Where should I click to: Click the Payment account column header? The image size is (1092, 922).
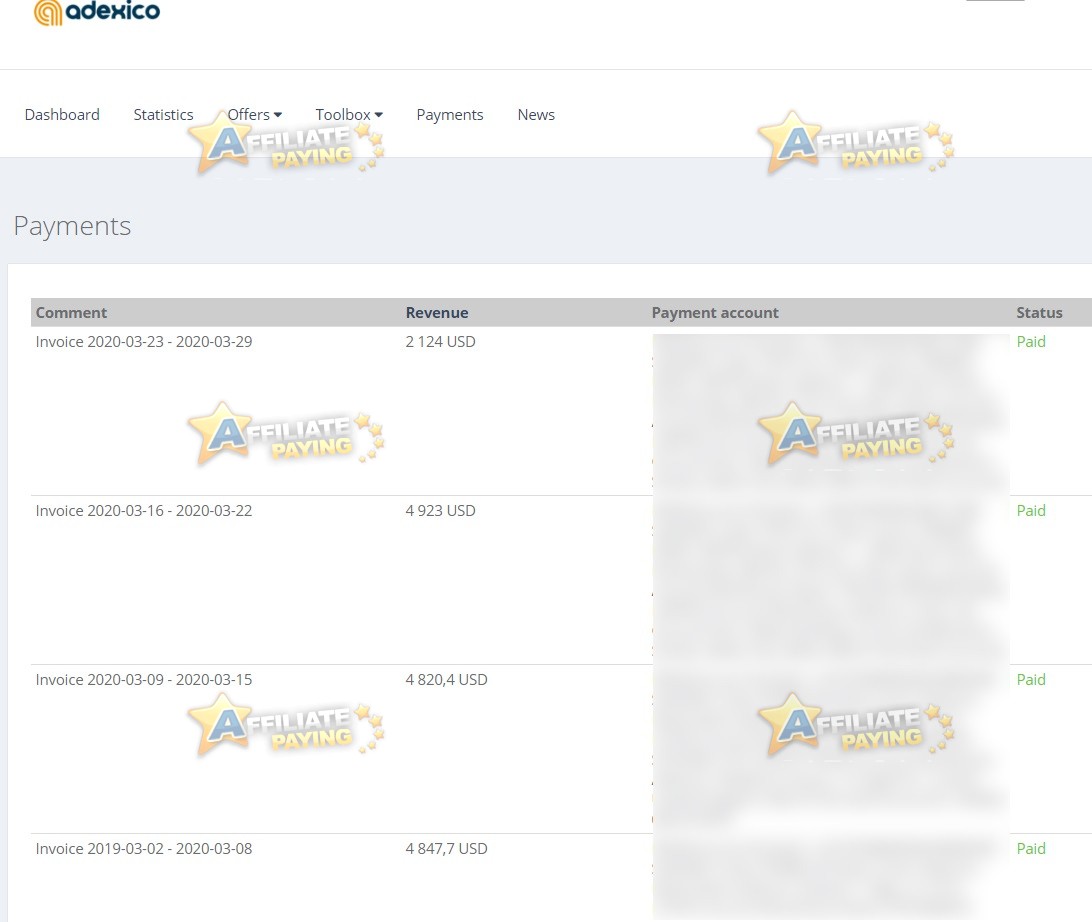pyautogui.click(x=715, y=313)
